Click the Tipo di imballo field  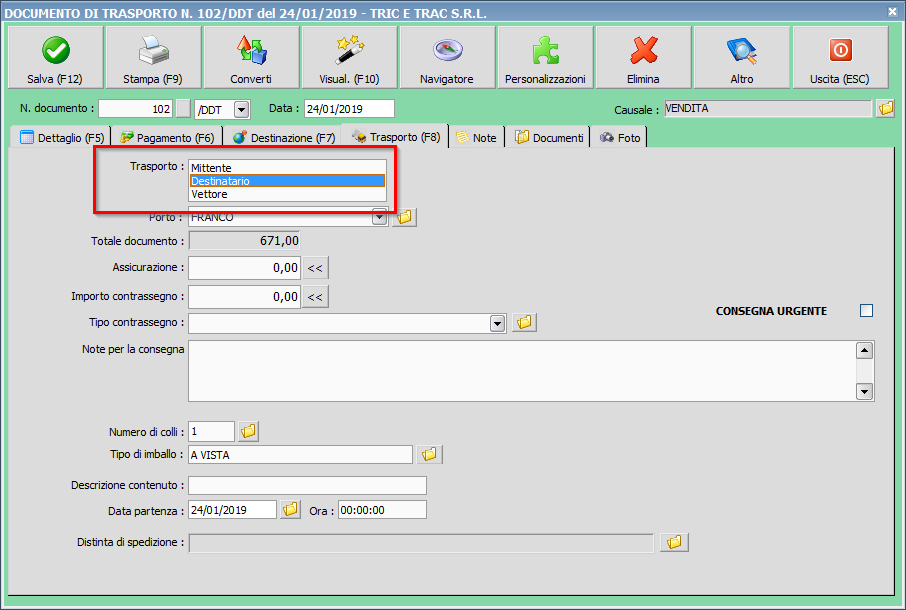[300, 455]
